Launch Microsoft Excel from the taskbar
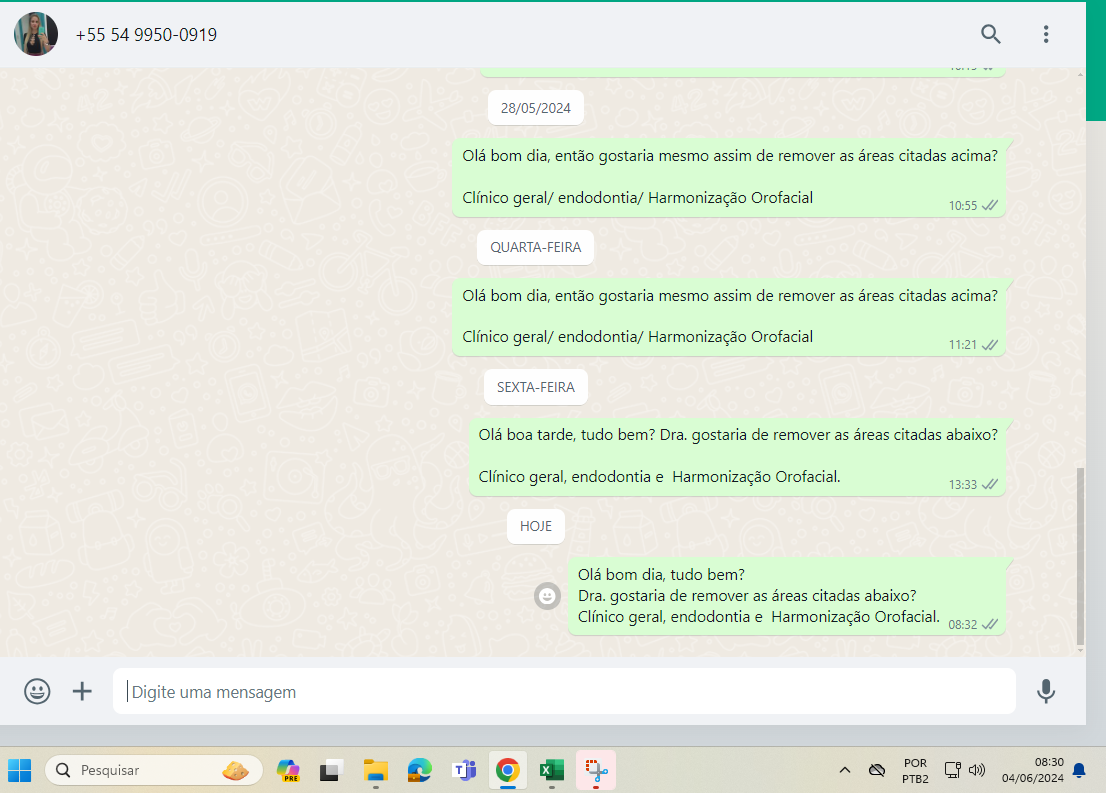The image size is (1106, 793). (x=552, y=770)
